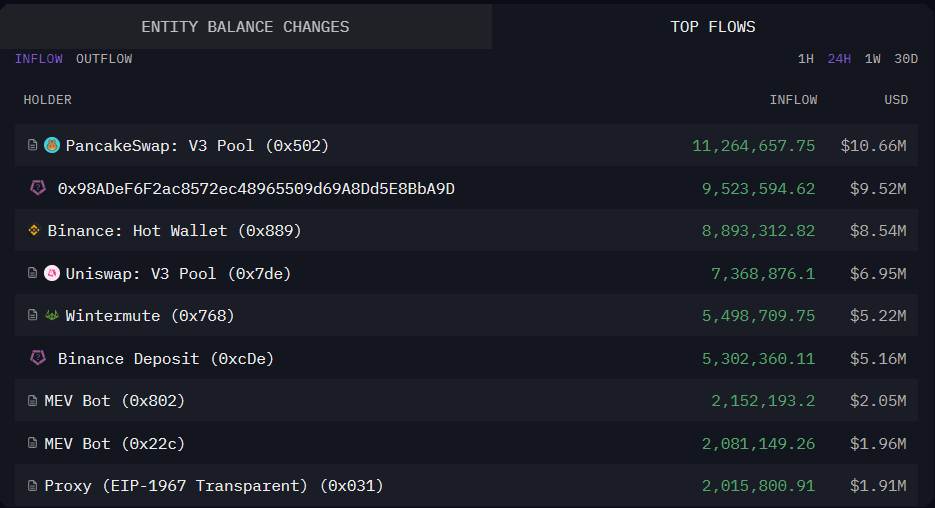Screen dimensions: 935x508
Task: Click USD value $5.22M
Action: point(878,316)
